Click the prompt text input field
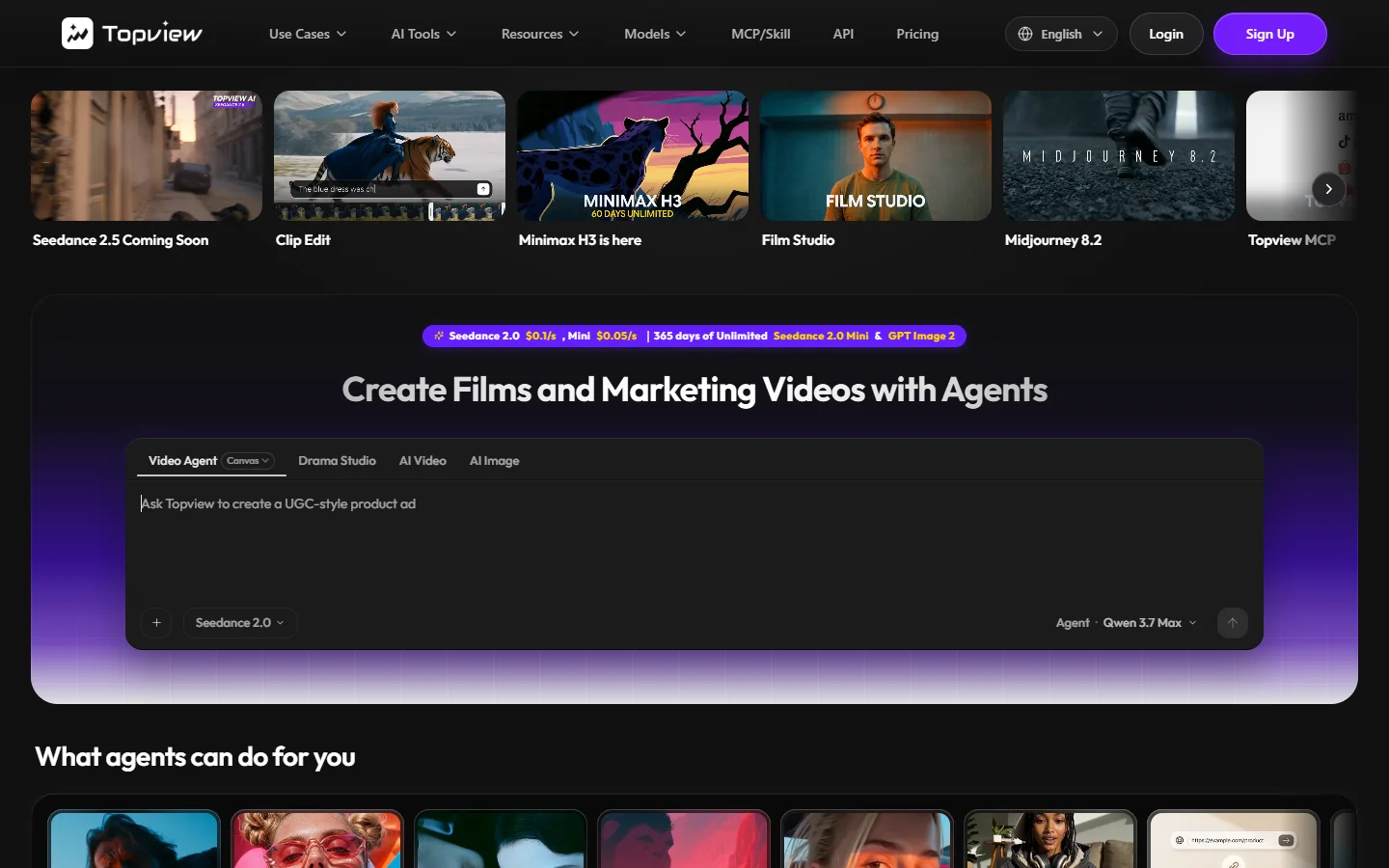 [x=694, y=540]
